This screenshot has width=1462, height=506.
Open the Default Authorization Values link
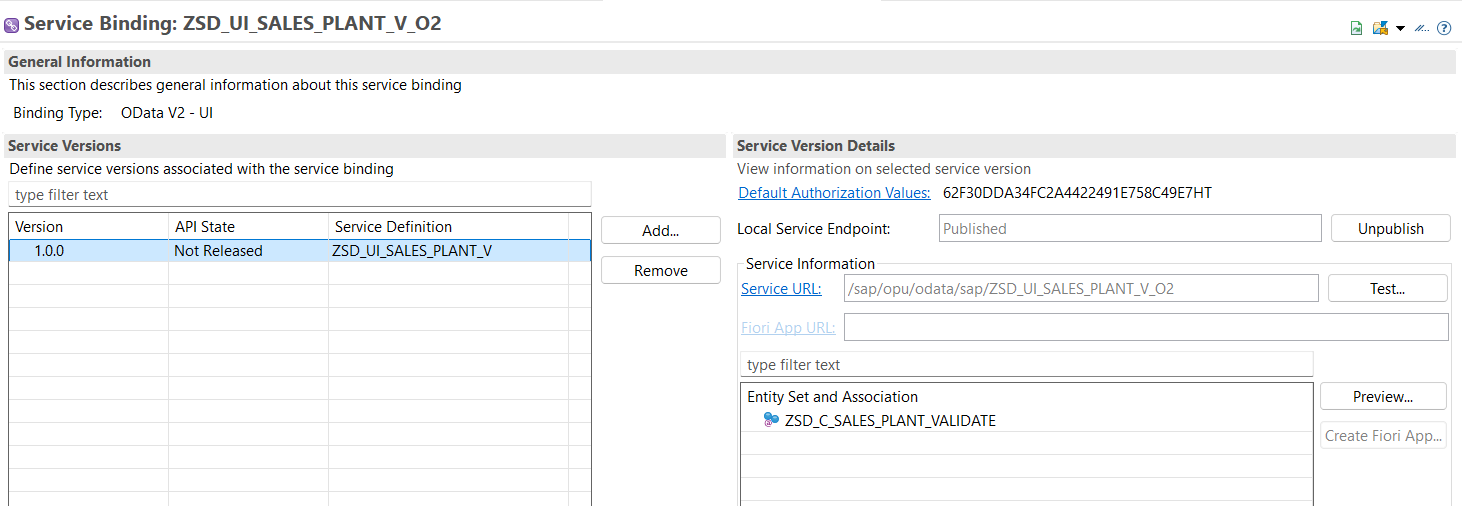pyautogui.click(x=834, y=193)
